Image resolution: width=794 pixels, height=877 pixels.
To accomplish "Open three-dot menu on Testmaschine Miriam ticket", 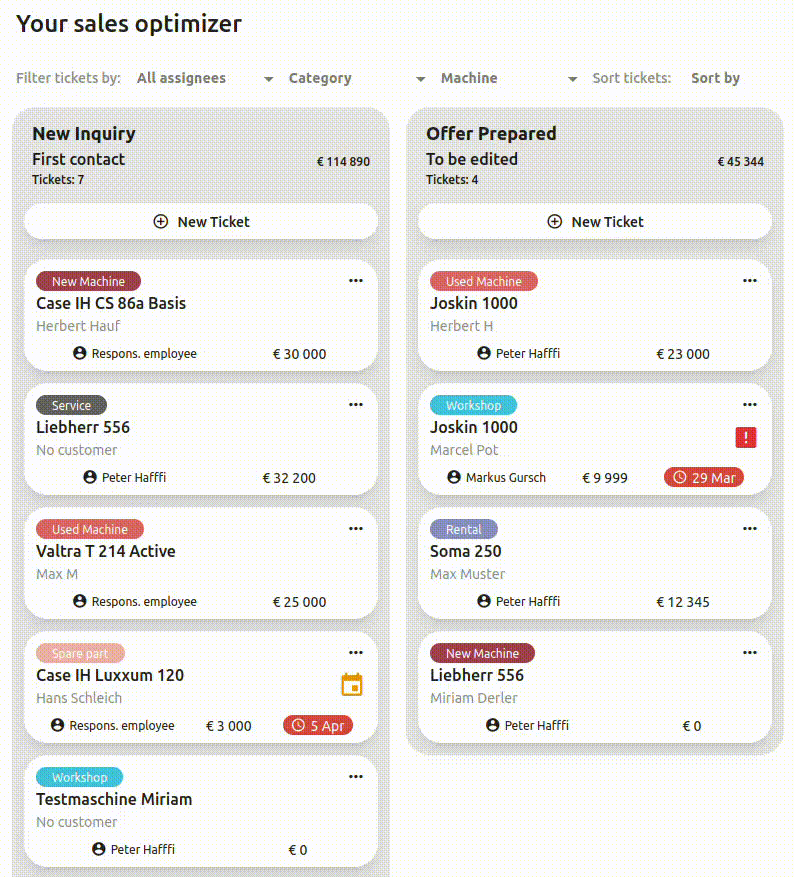I will tap(356, 777).
